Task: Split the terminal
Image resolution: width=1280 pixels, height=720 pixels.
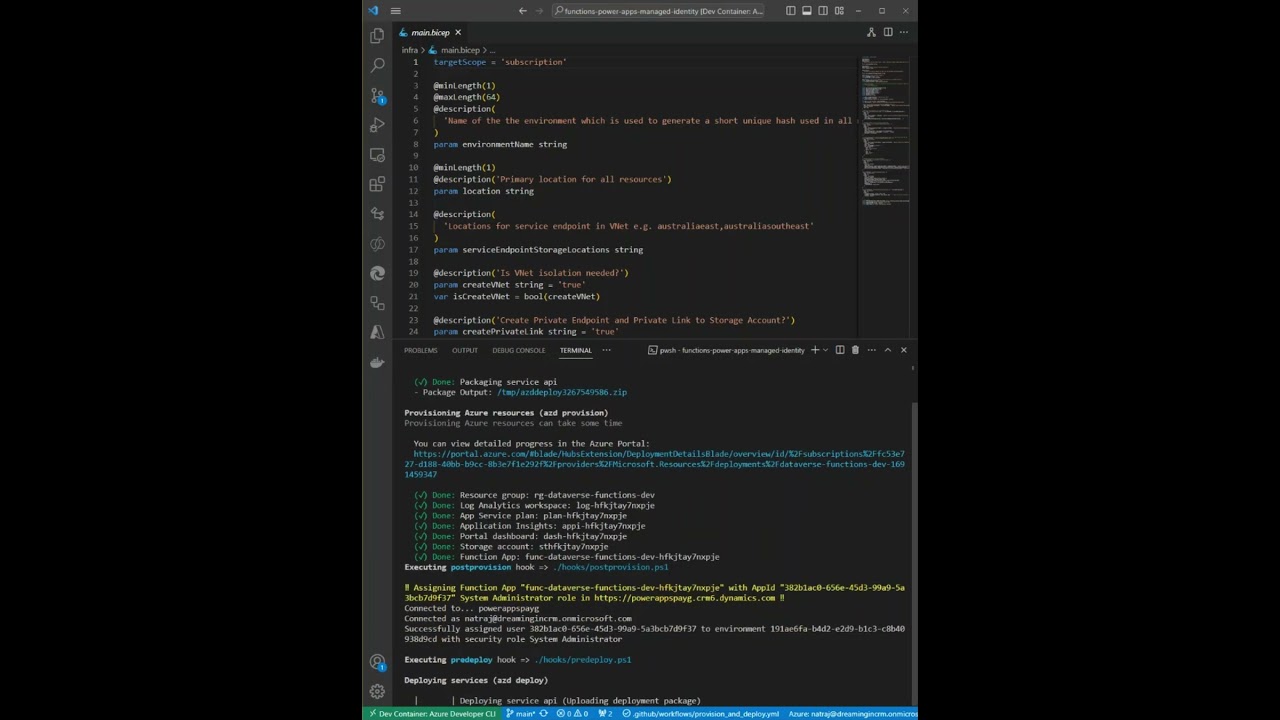Action: 840,350
